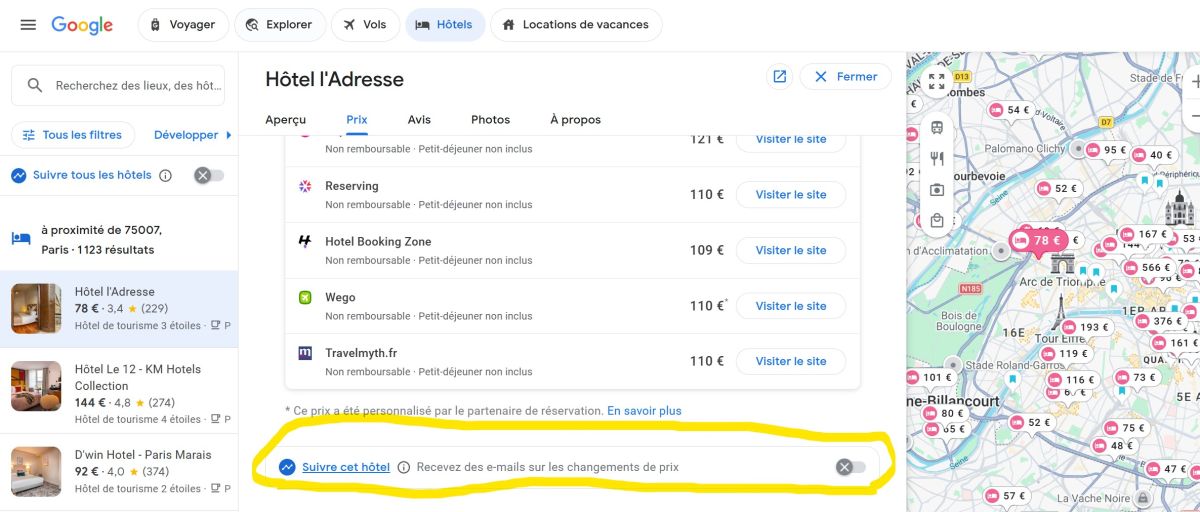
Task: Visit the Hotel Booking Zone site
Action: pos(791,250)
